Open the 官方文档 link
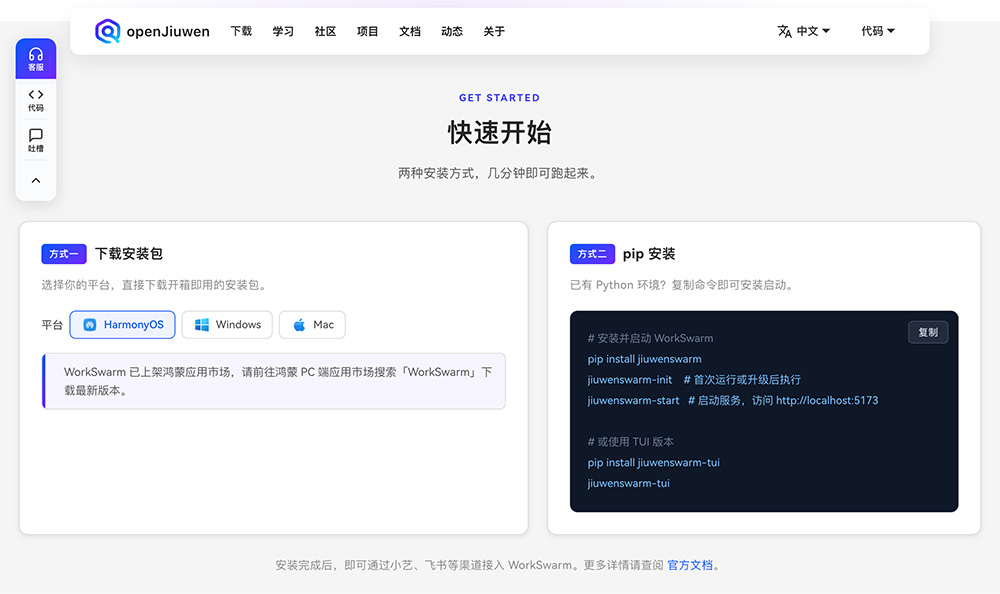This screenshot has width=1000, height=594. pos(690,565)
